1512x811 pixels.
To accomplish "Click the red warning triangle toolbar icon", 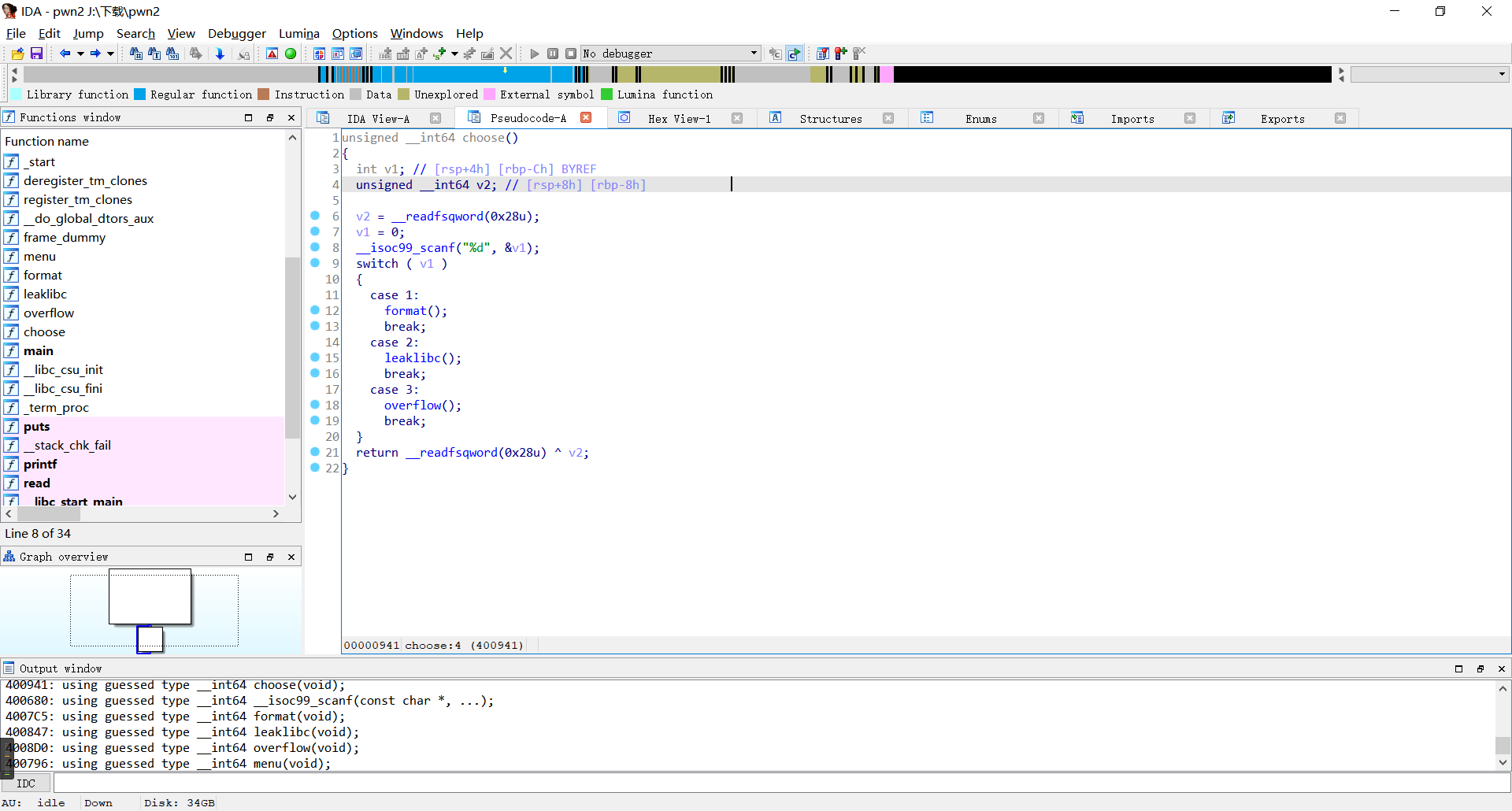I will (x=272, y=54).
